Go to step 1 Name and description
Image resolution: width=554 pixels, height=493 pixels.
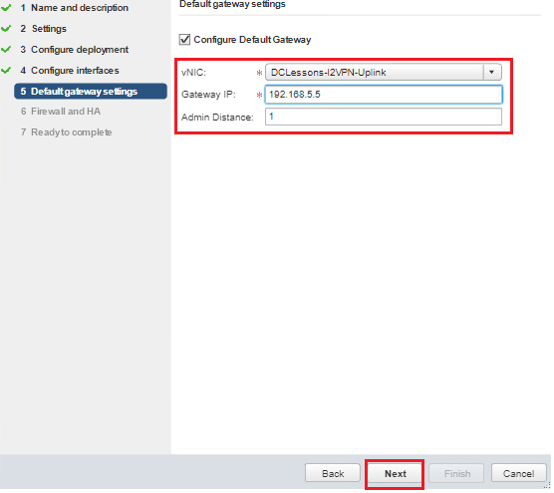click(74, 7)
